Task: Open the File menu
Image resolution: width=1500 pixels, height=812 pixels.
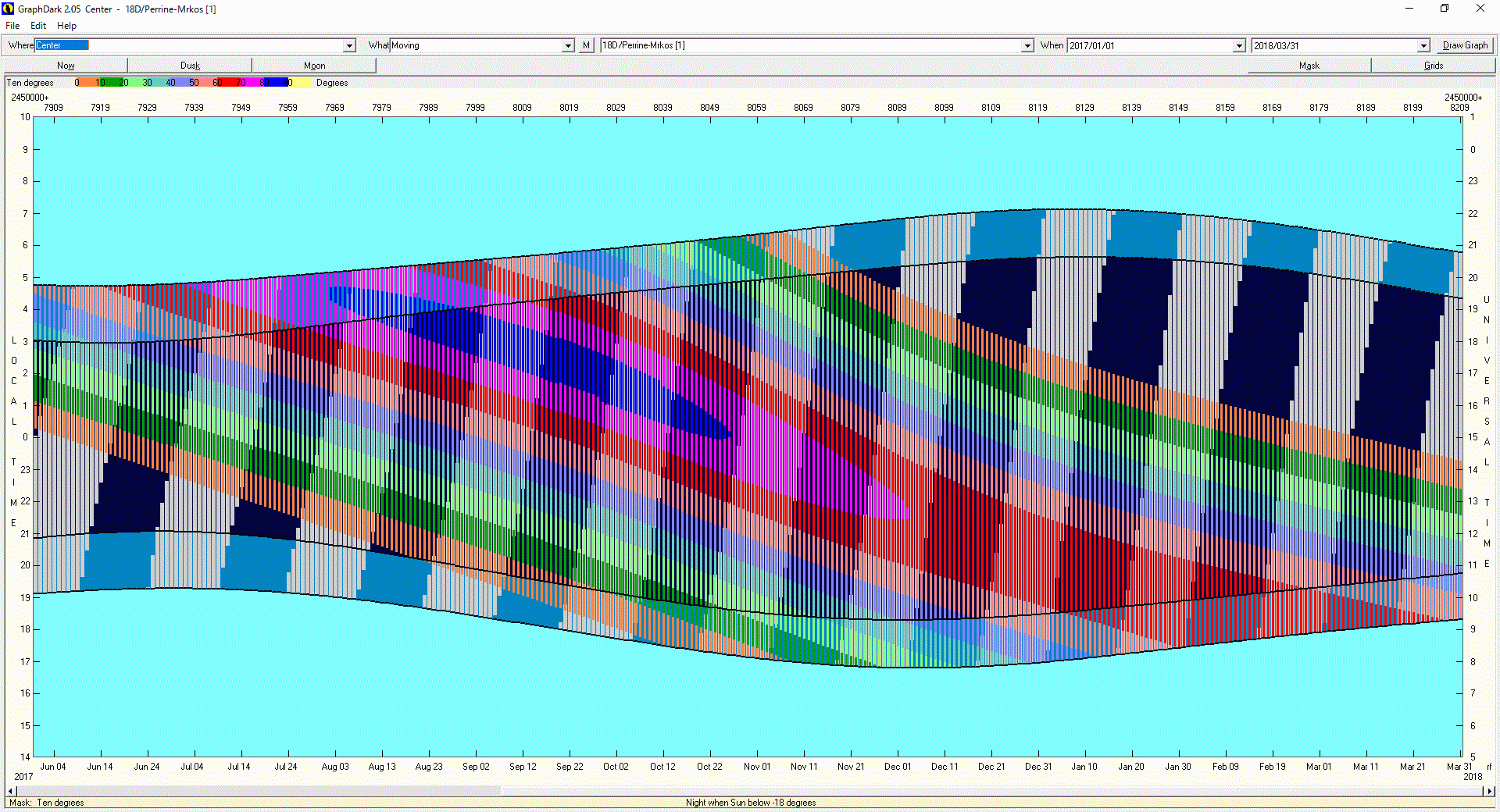Action: click(x=12, y=26)
